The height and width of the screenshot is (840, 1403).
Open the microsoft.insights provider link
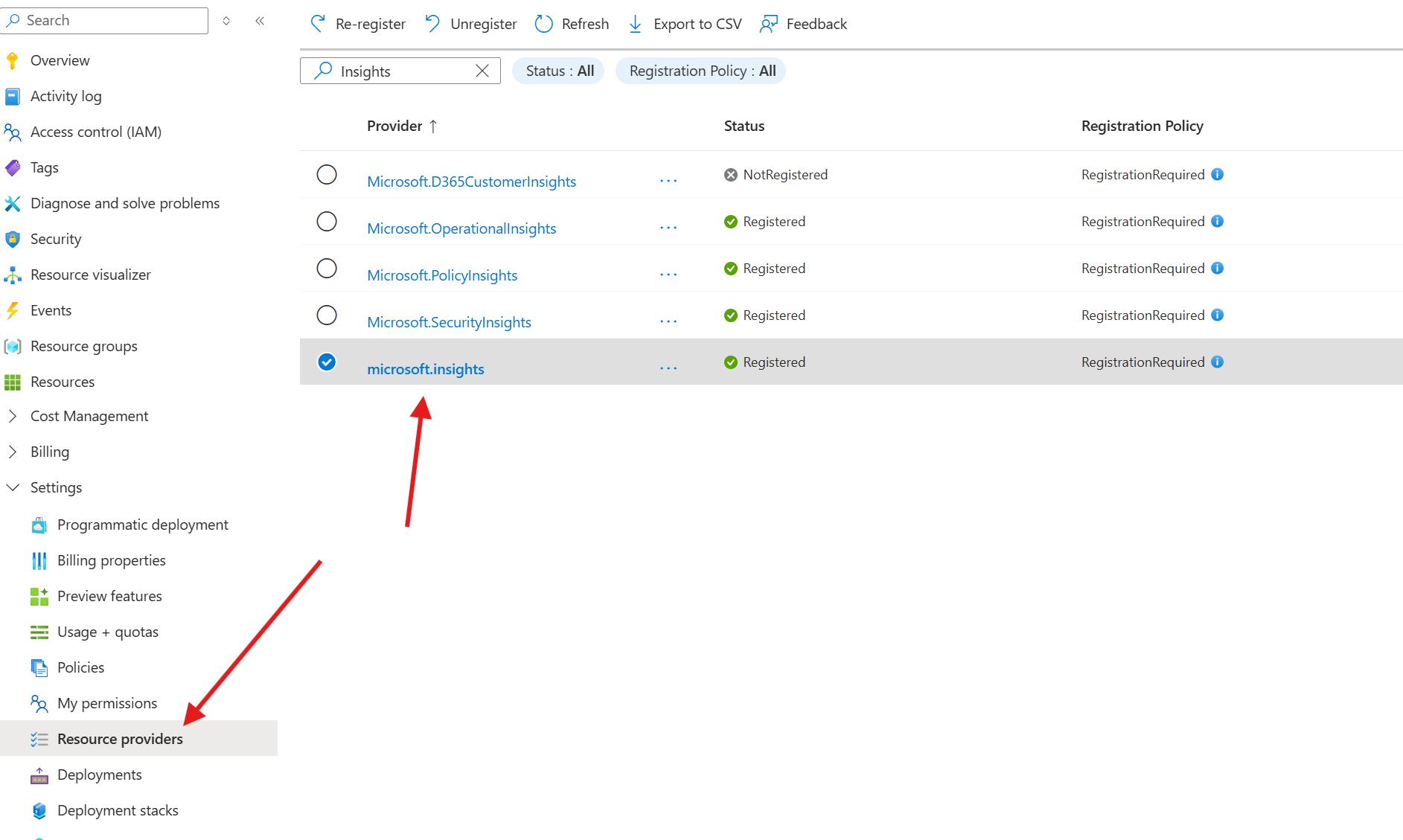[425, 369]
